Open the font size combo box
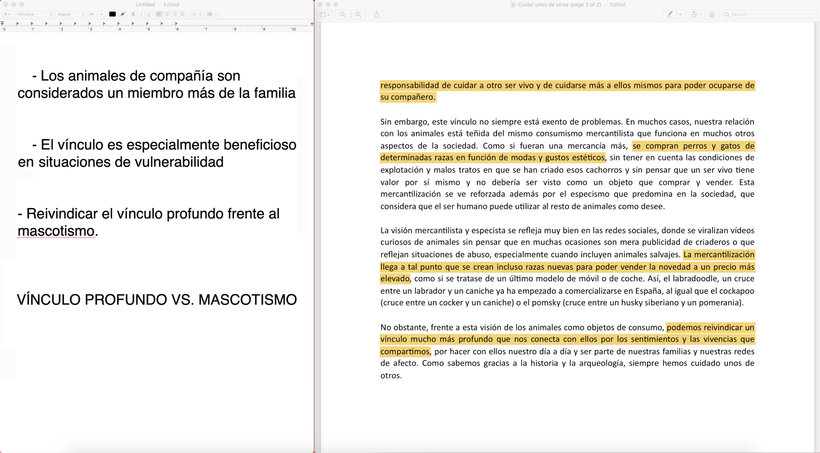 [95, 14]
